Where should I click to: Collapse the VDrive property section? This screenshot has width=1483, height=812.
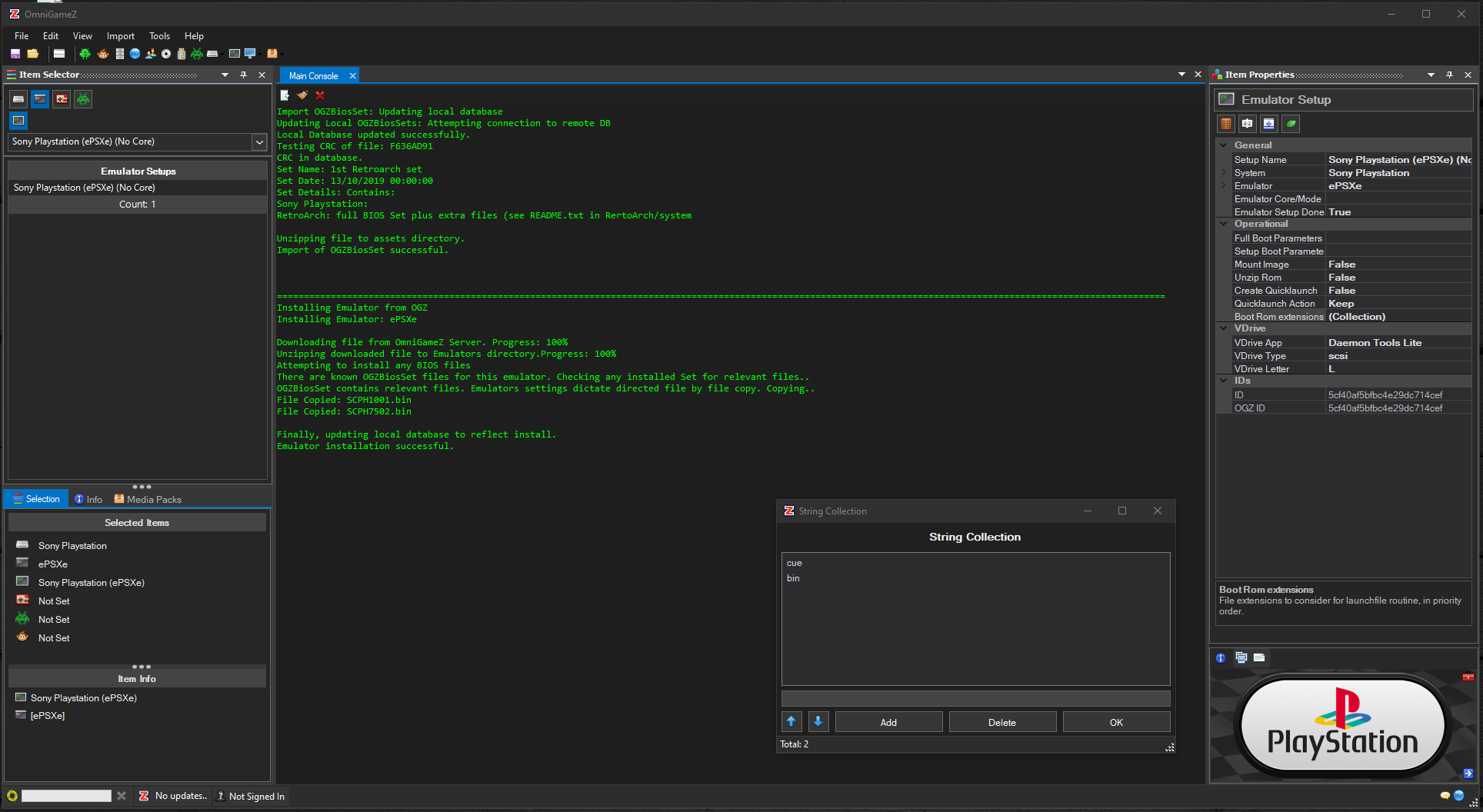pyautogui.click(x=1224, y=328)
